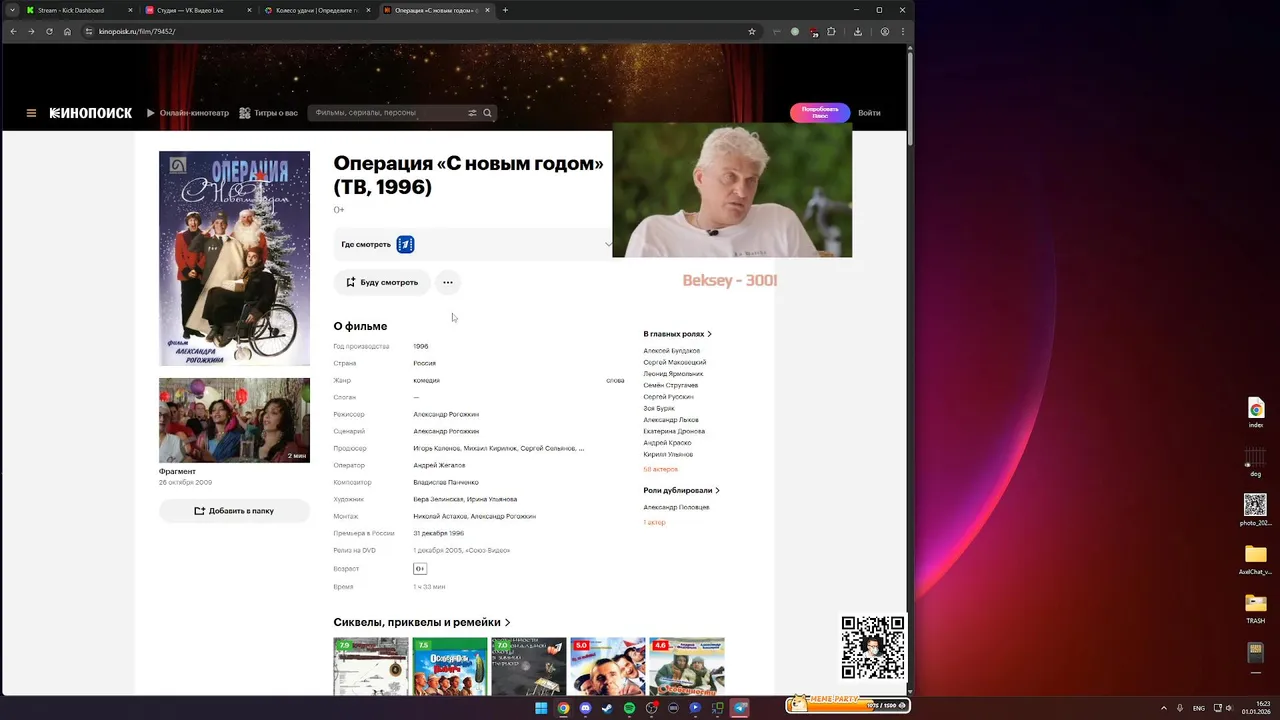Close the Колесо удачи tab
Viewport: 1280px width, 720px height.
pos(368,10)
